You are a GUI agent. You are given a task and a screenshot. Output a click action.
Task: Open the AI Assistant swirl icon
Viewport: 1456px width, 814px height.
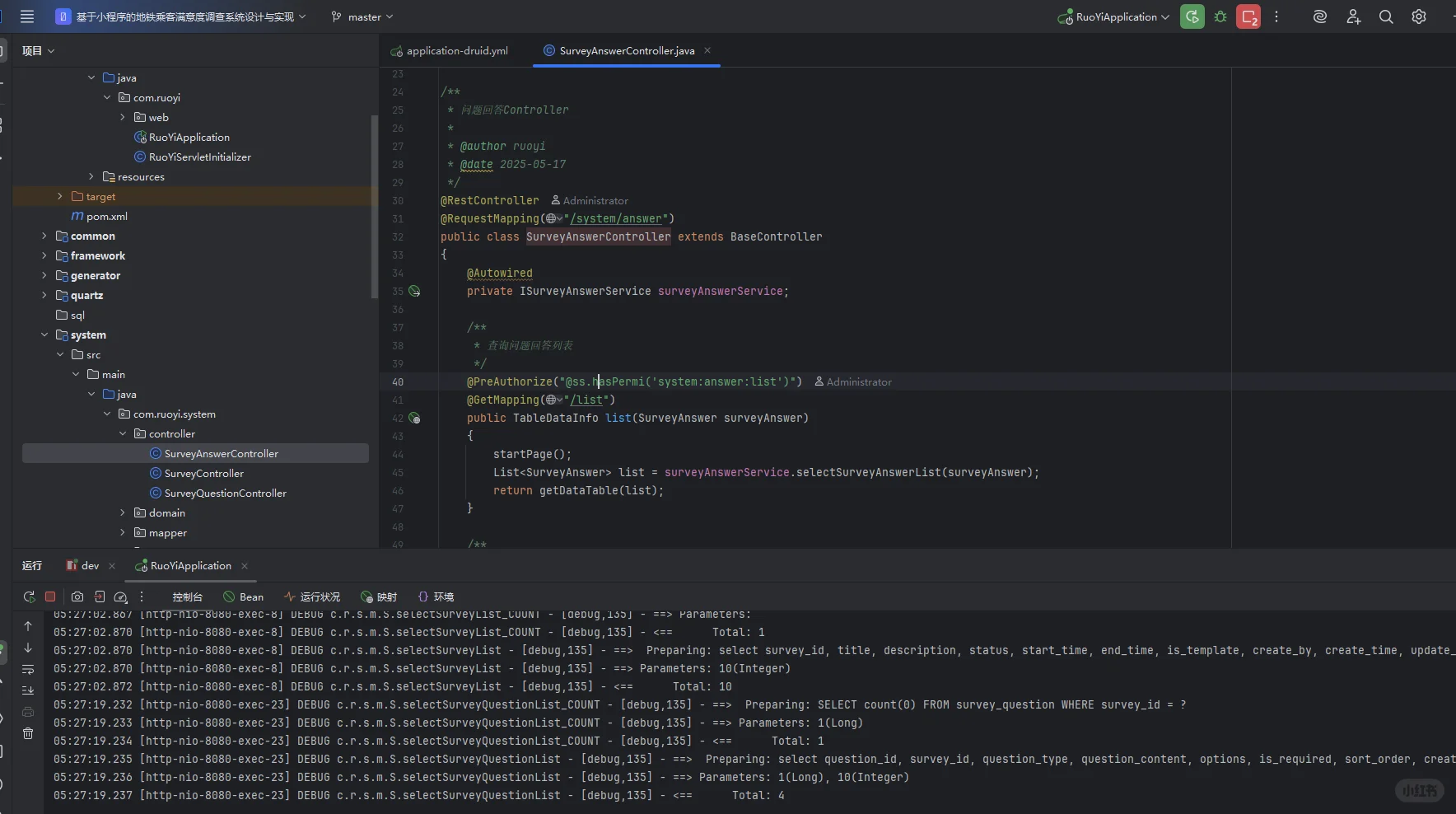1320,16
